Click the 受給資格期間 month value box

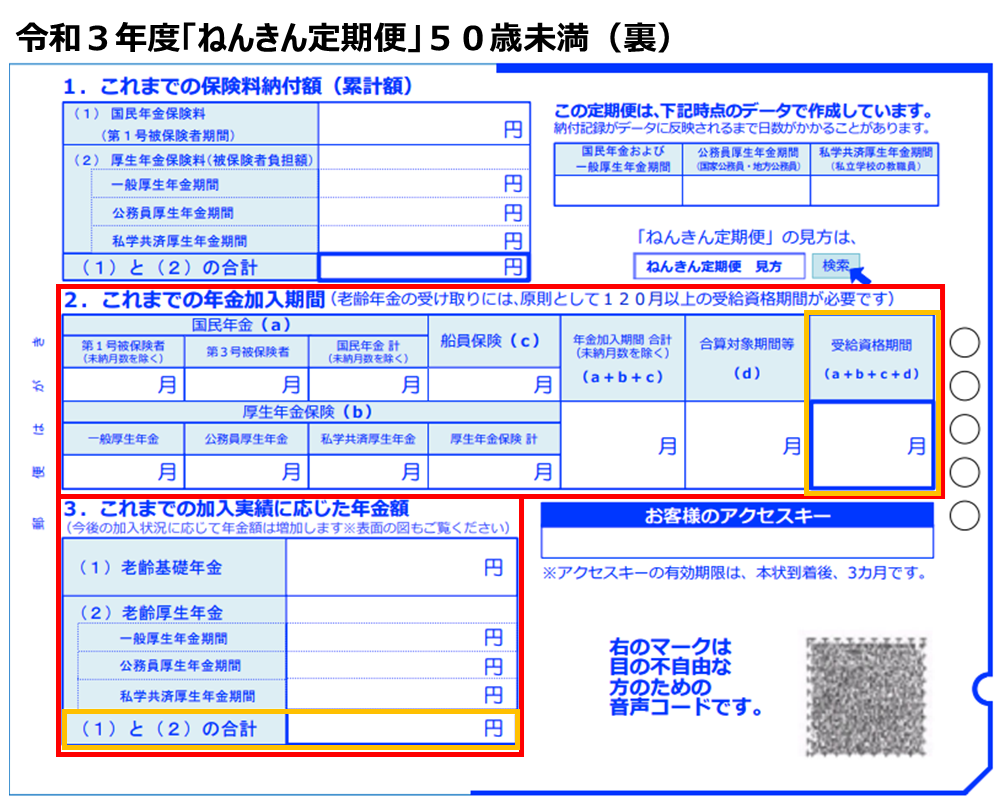point(871,445)
